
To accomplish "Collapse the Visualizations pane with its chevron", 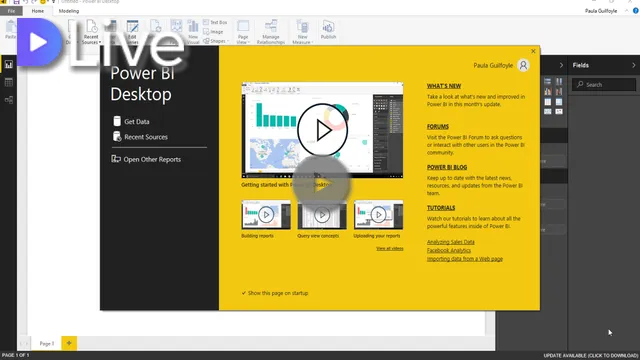I will (x=561, y=65).
